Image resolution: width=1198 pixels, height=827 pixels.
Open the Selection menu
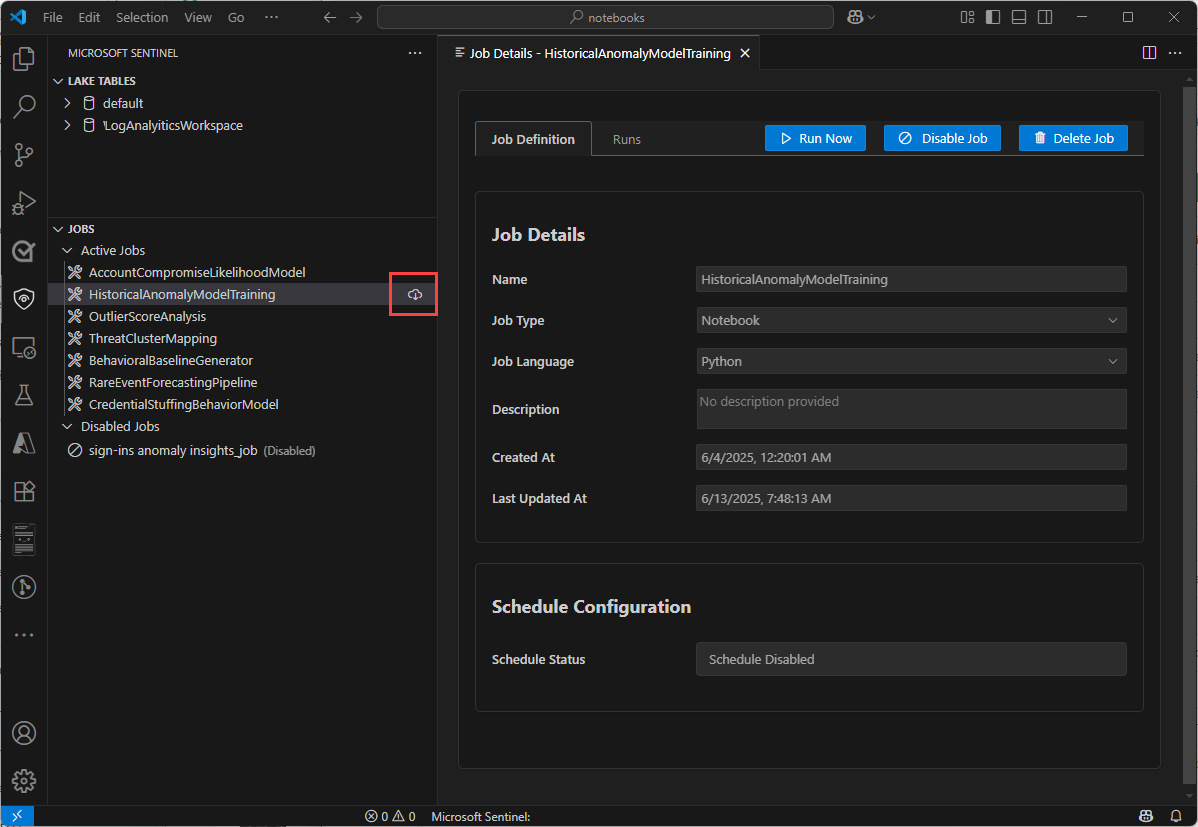(142, 17)
